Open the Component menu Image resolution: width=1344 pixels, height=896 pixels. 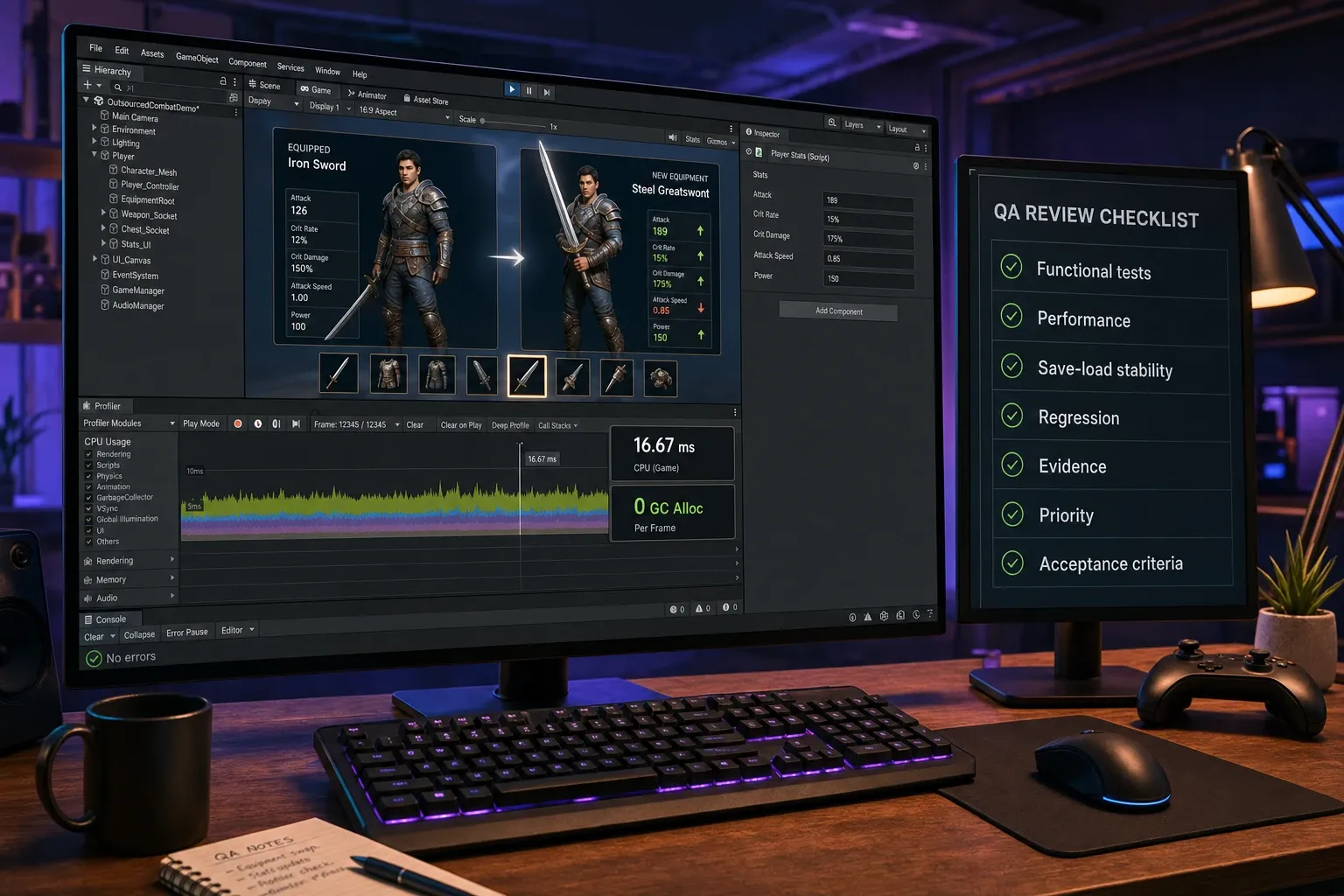pos(248,63)
